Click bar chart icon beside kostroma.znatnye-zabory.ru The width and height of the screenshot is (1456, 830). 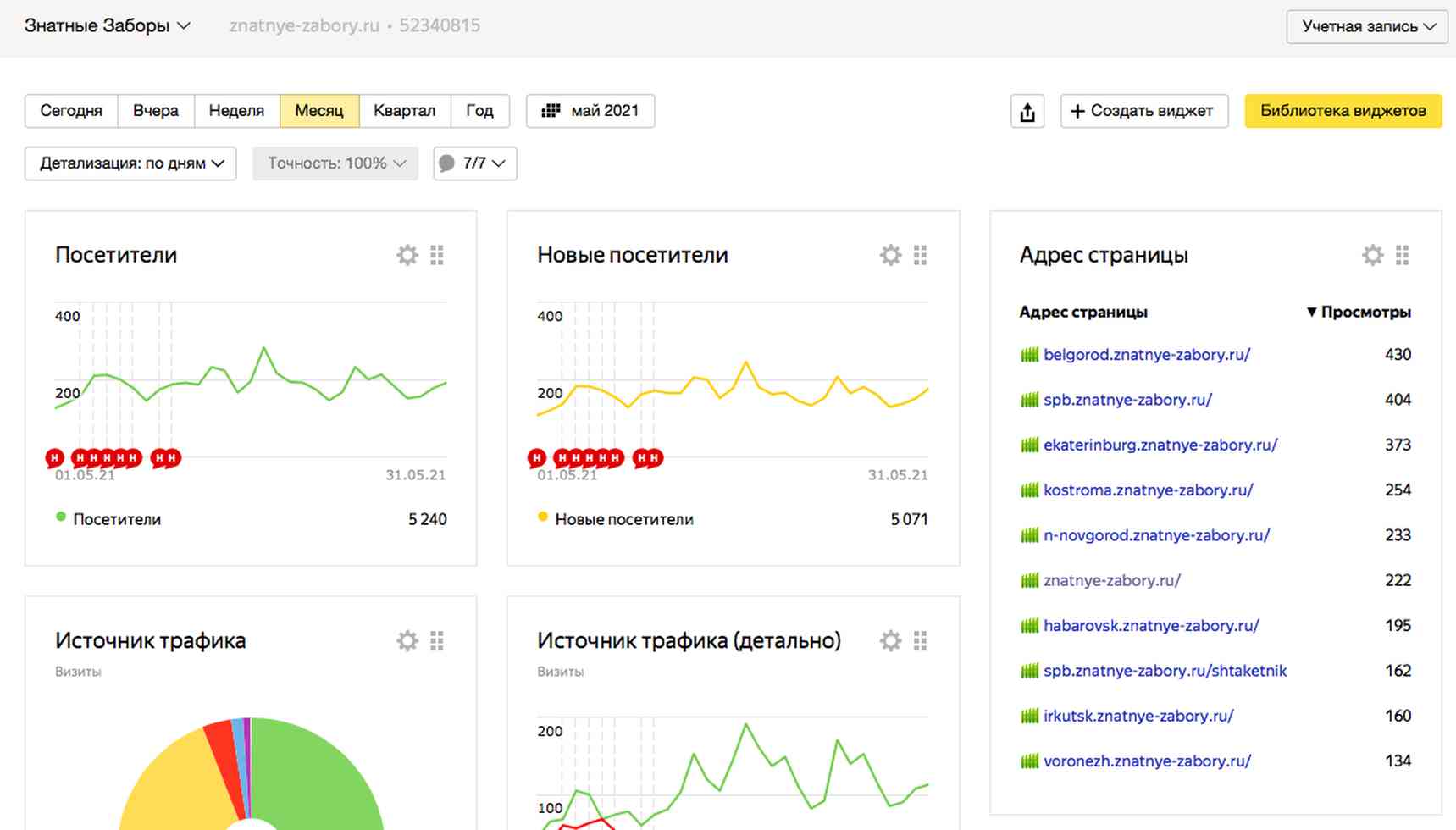(x=1029, y=490)
